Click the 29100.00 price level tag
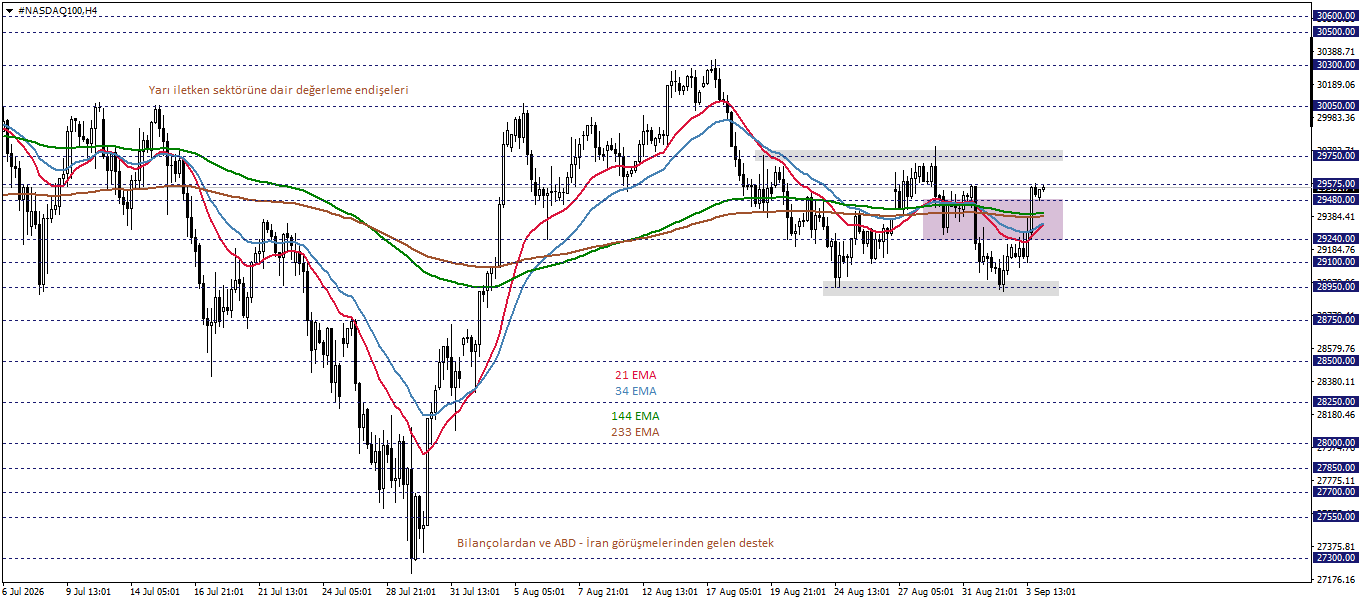 point(1337,262)
